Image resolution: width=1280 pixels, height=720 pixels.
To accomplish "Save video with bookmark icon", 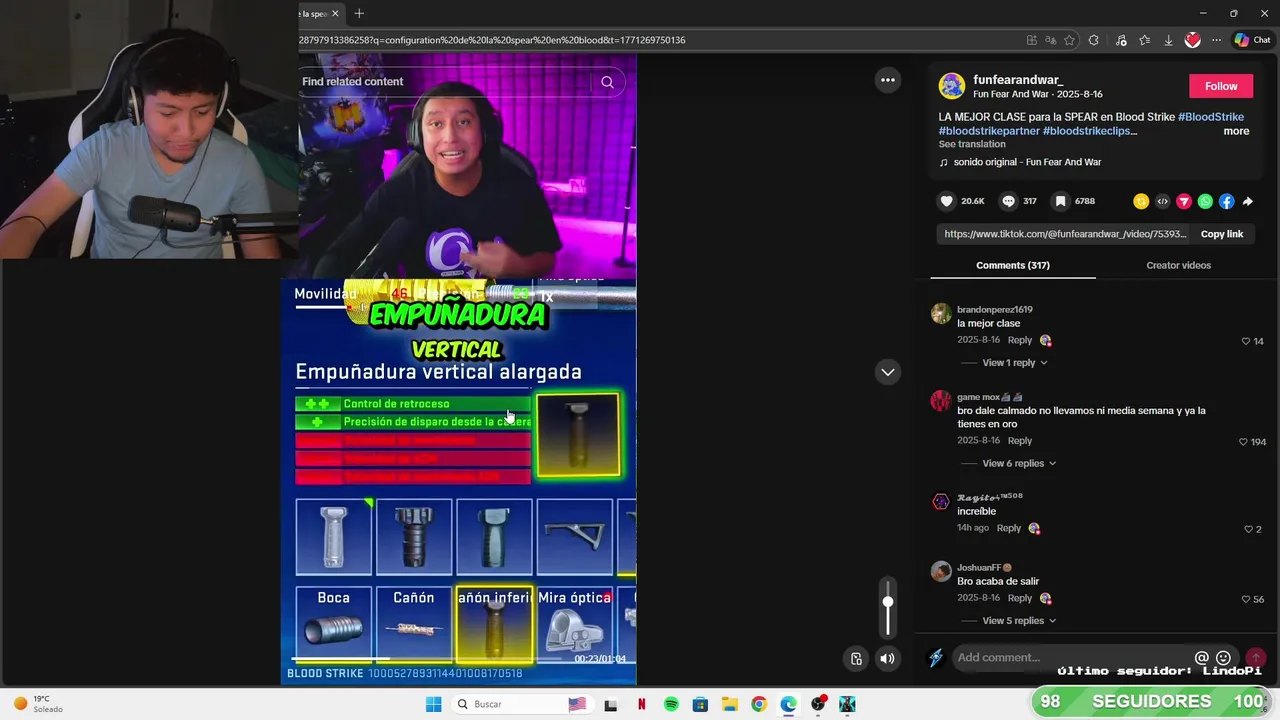I will tap(1060, 201).
